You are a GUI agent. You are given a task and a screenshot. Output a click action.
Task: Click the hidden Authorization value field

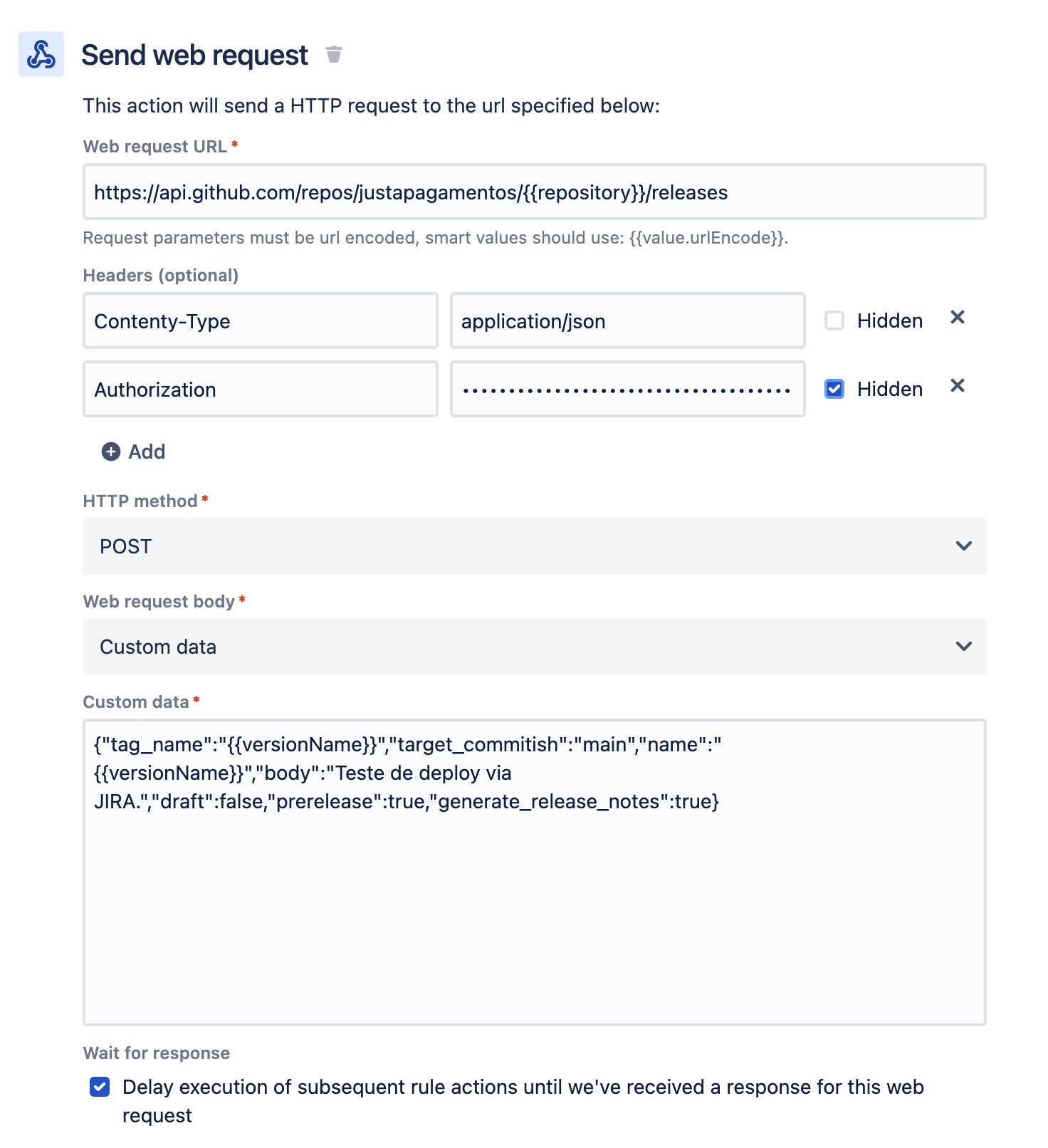pos(628,389)
